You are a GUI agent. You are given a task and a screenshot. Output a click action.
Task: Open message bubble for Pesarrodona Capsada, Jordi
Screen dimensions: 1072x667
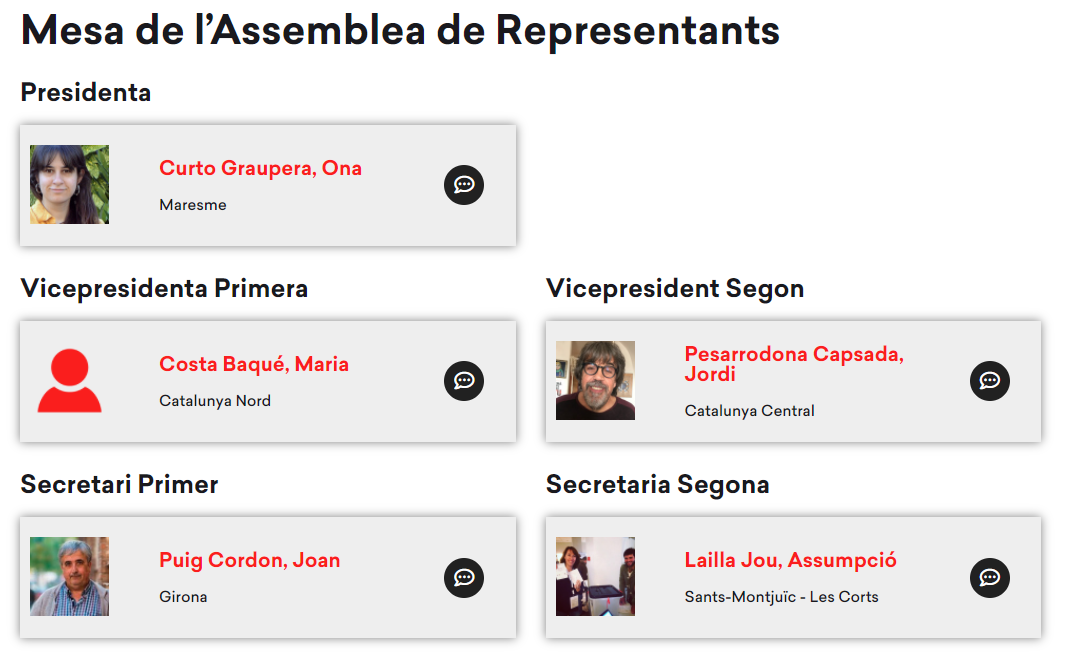(x=990, y=381)
